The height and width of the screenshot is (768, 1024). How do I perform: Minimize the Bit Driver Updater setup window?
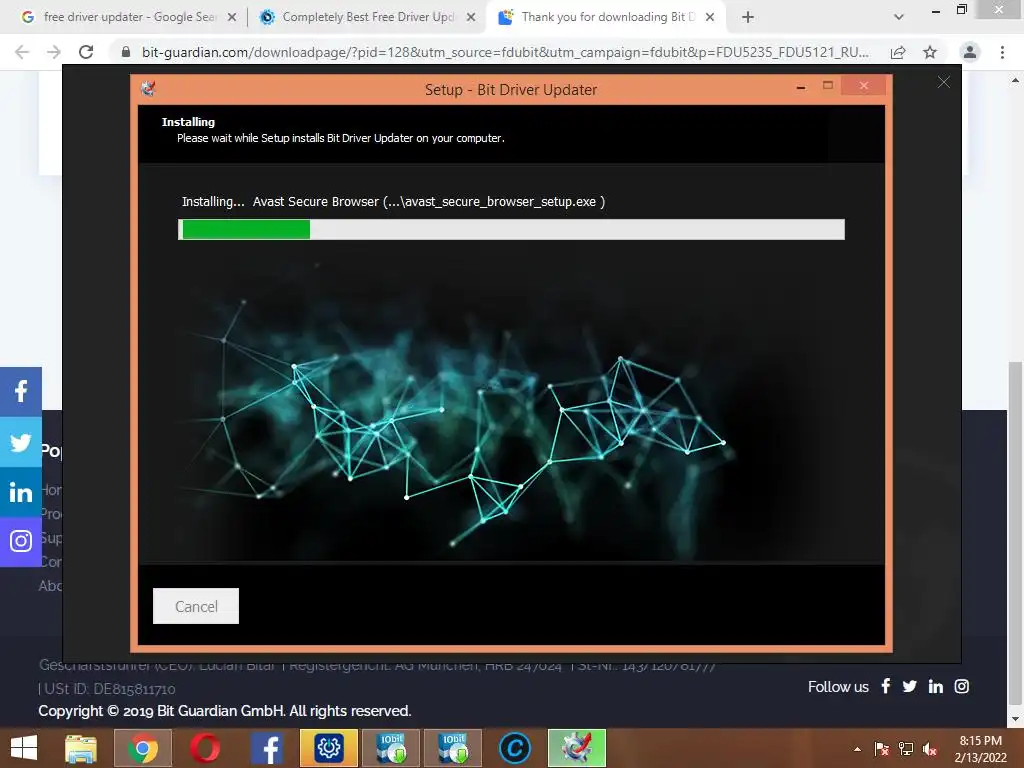pyautogui.click(x=801, y=86)
